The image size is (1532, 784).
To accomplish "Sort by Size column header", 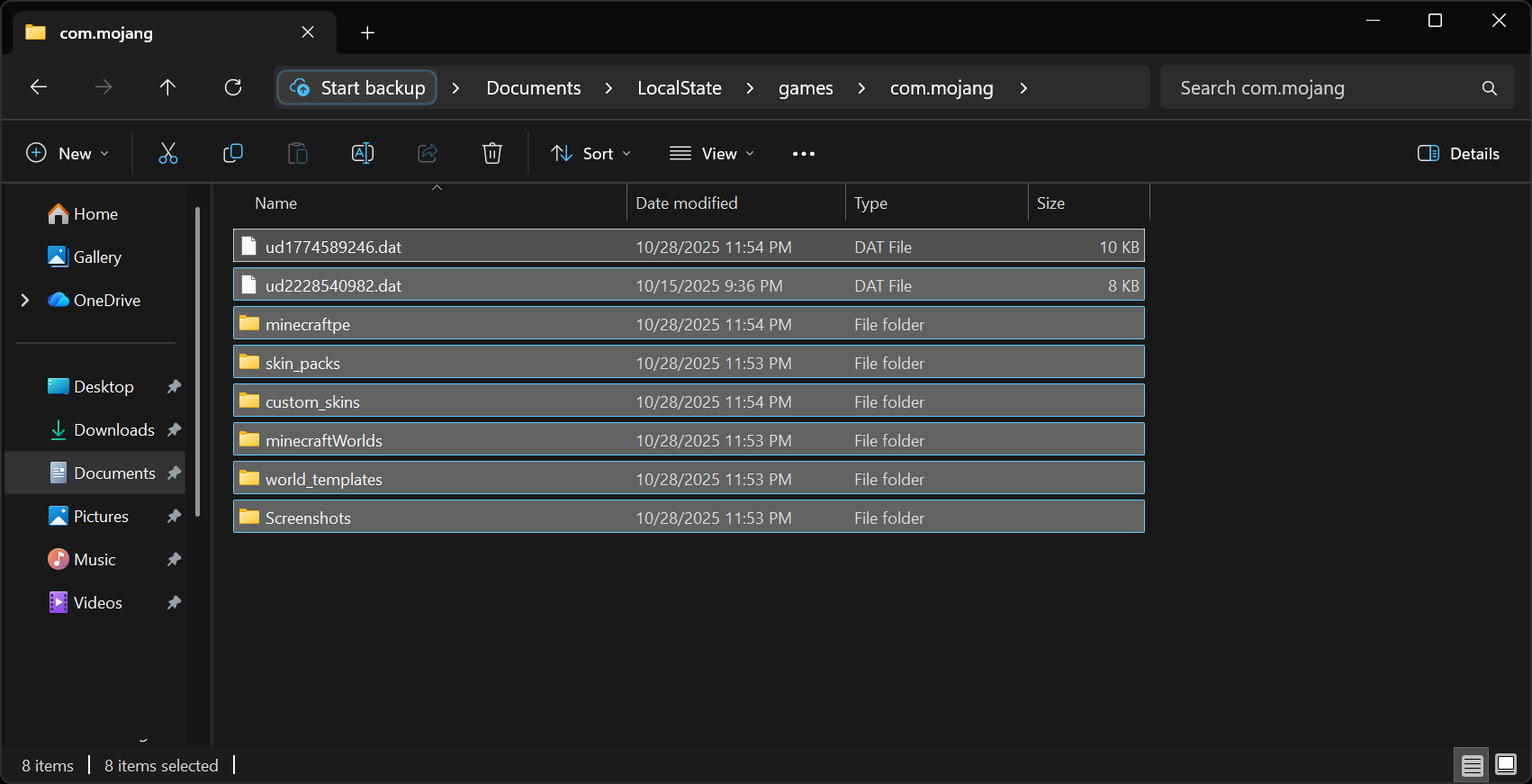I will (x=1089, y=203).
